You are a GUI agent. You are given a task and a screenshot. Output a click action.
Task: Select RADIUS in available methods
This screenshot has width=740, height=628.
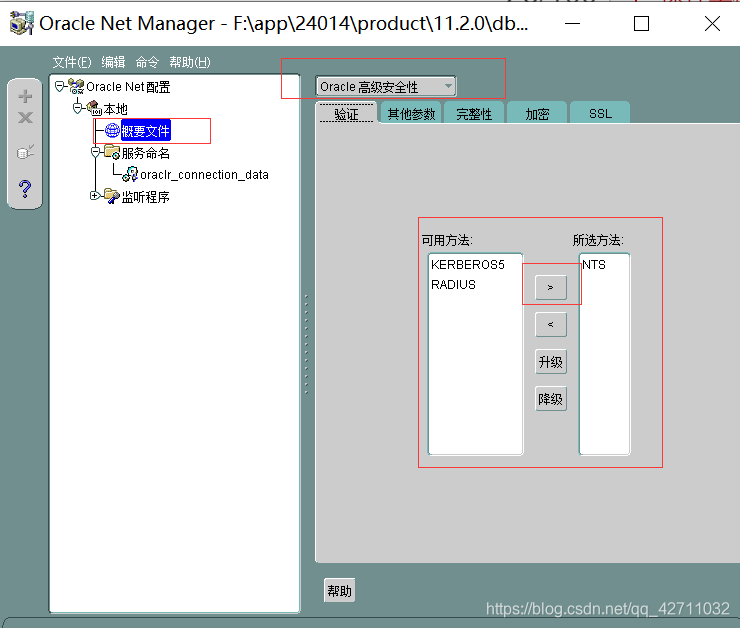[x=453, y=285]
